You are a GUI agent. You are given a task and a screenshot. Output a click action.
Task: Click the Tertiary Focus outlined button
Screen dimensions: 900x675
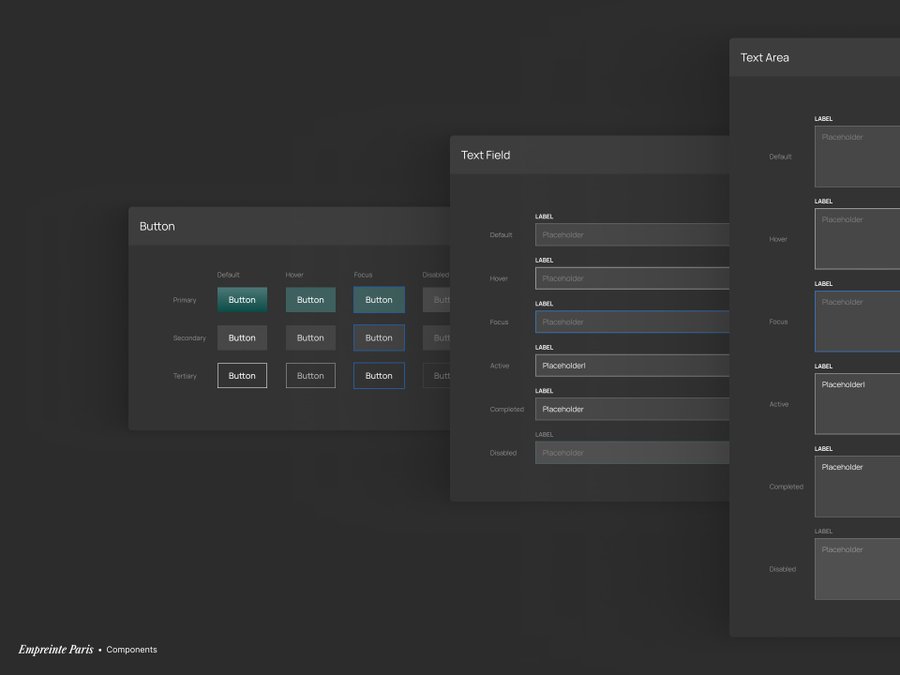tap(379, 376)
